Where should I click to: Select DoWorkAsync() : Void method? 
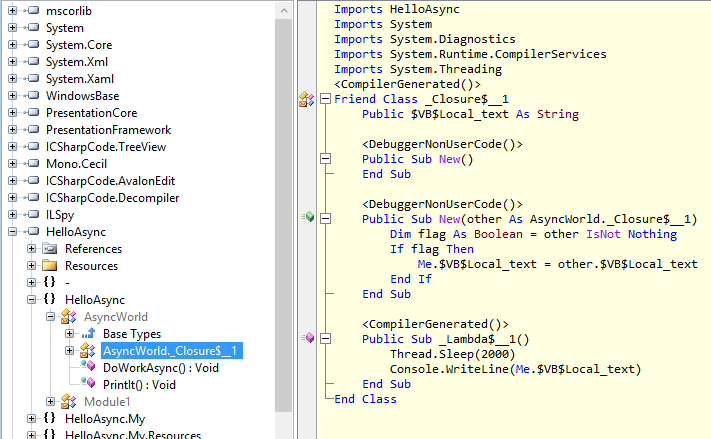161,368
